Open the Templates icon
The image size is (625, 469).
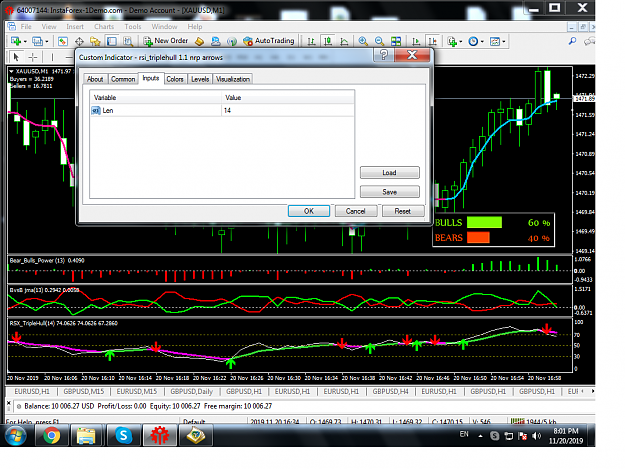[495, 41]
